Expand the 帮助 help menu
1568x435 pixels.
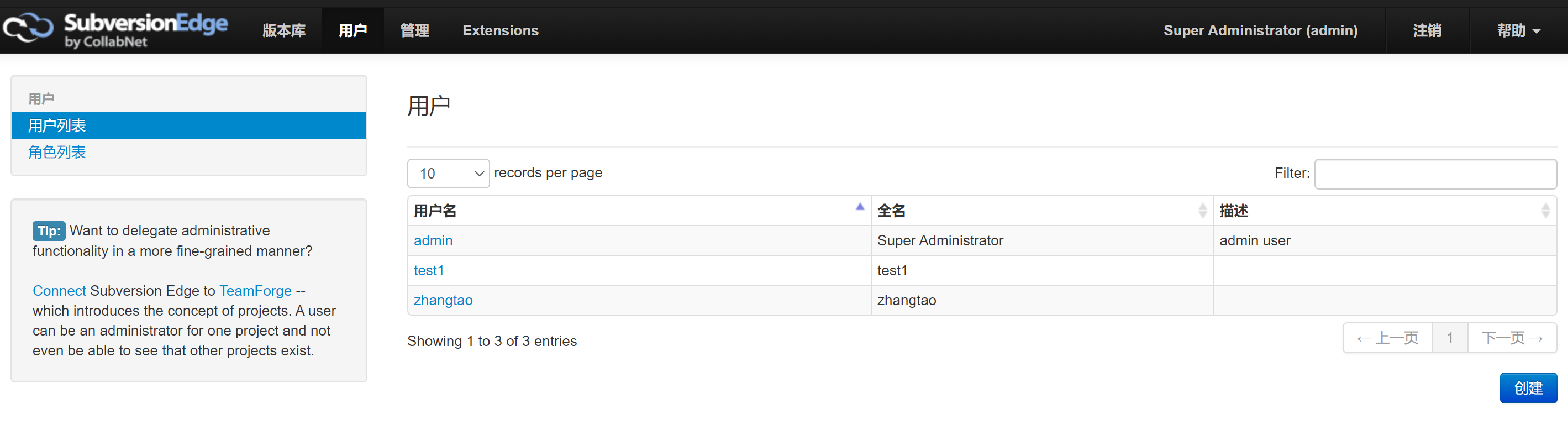click(x=1518, y=30)
